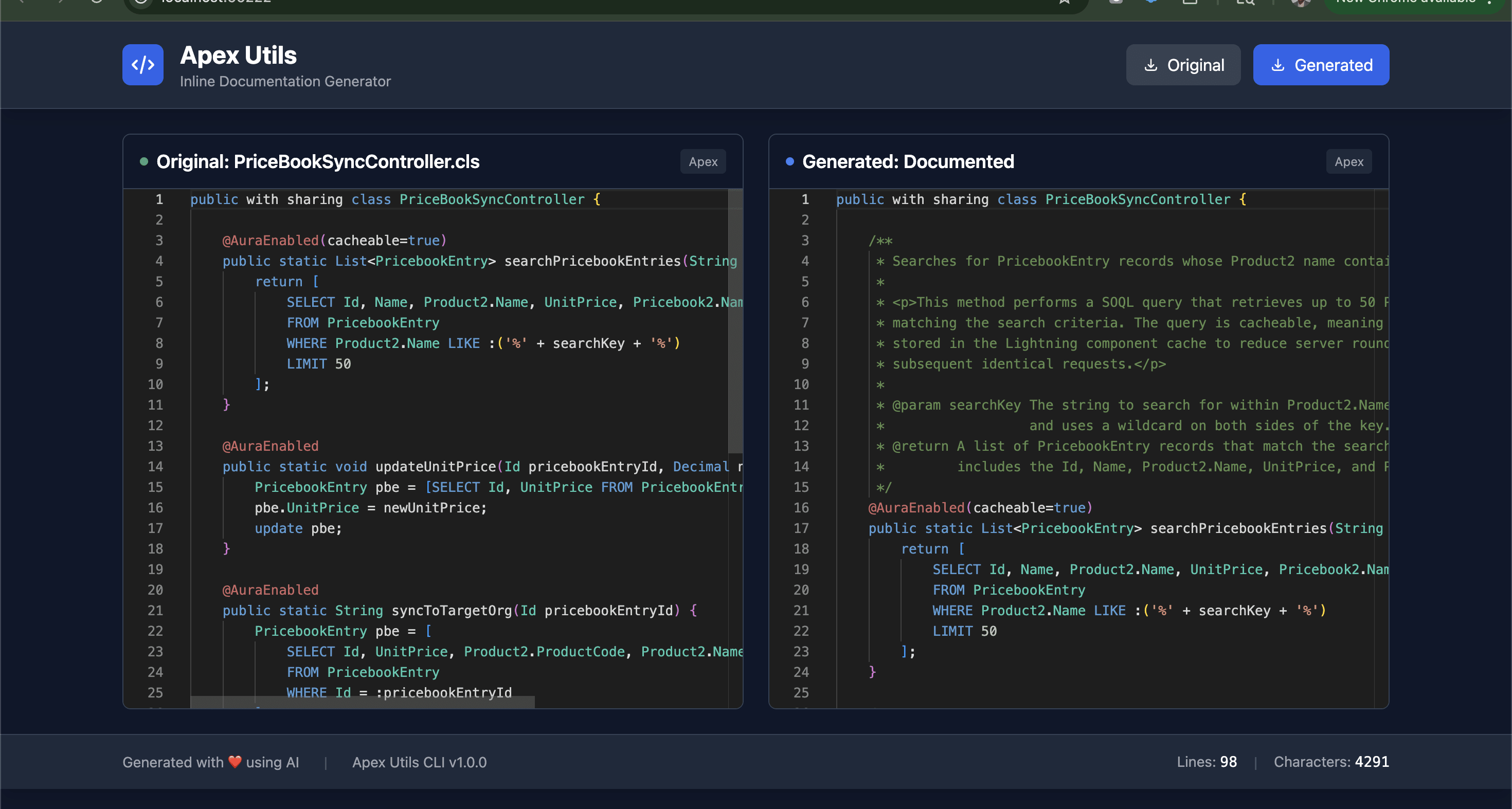Click updateUnitPrice method name in Original code
1512x809 pixels.
click(436, 466)
